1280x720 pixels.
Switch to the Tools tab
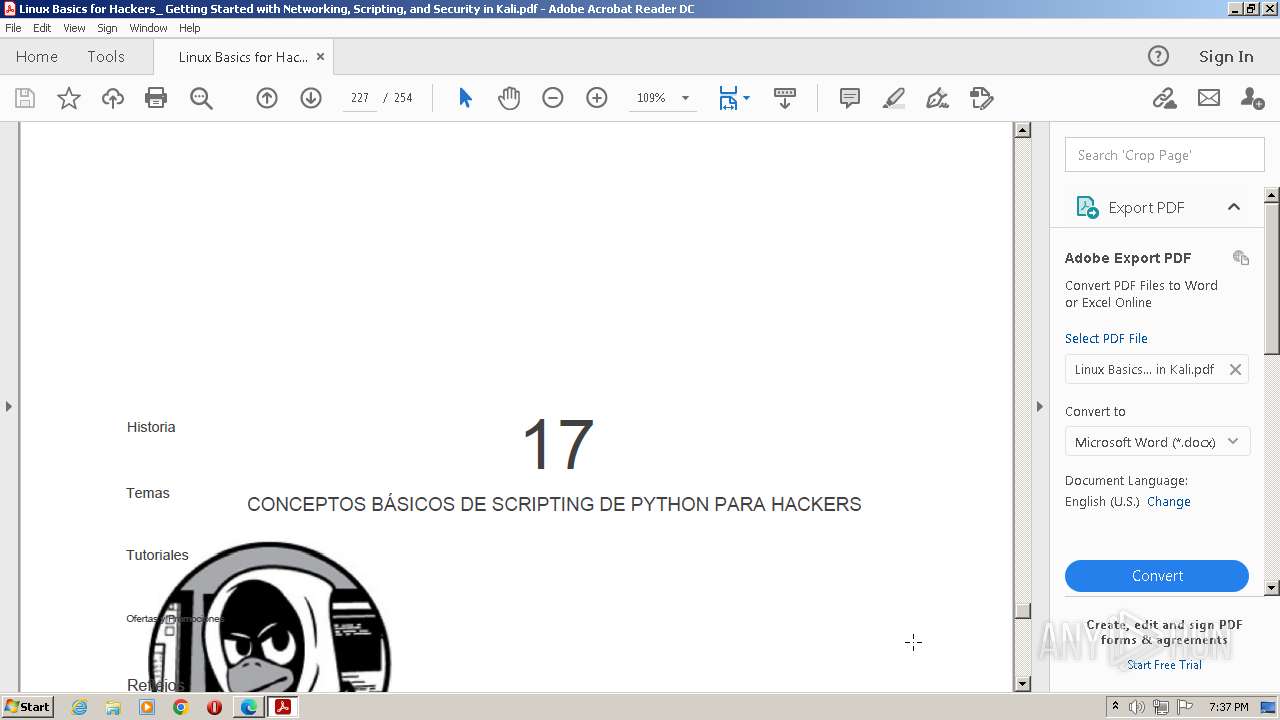coord(106,57)
